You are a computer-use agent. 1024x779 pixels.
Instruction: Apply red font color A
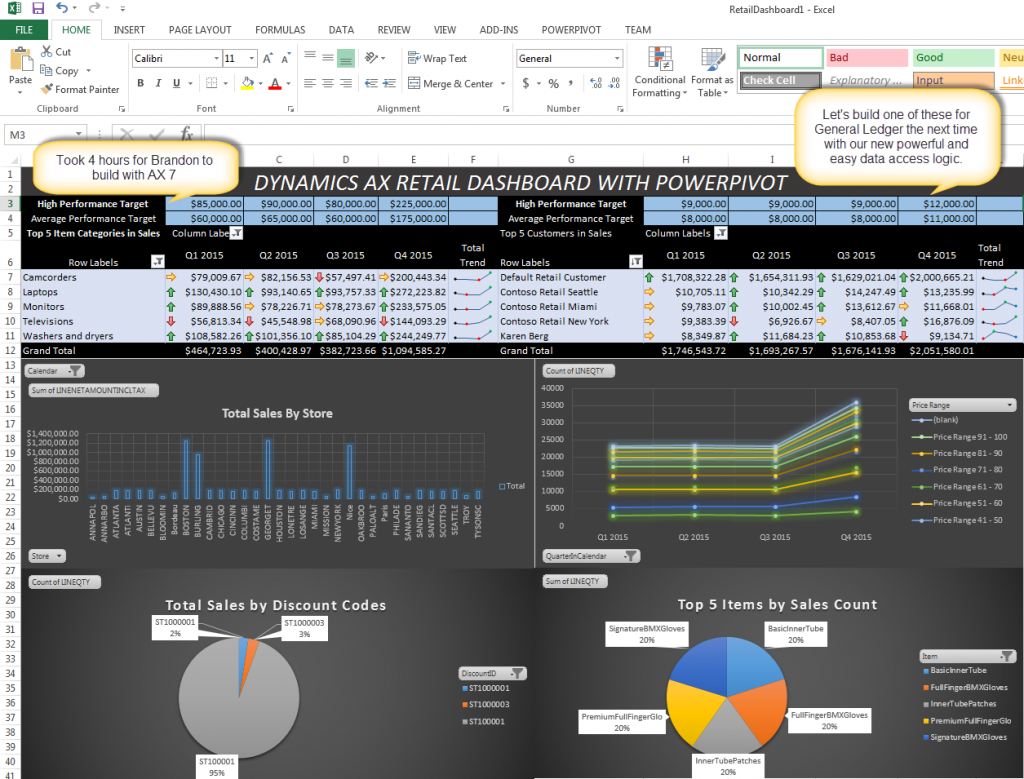coord(275,83)
